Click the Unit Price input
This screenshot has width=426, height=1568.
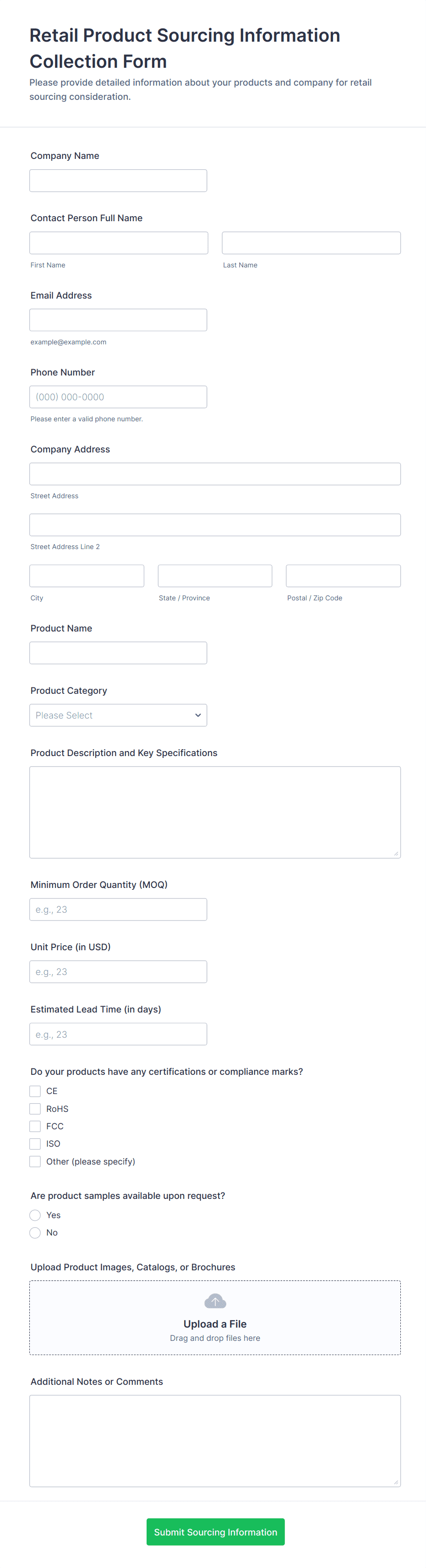(118, 971)
